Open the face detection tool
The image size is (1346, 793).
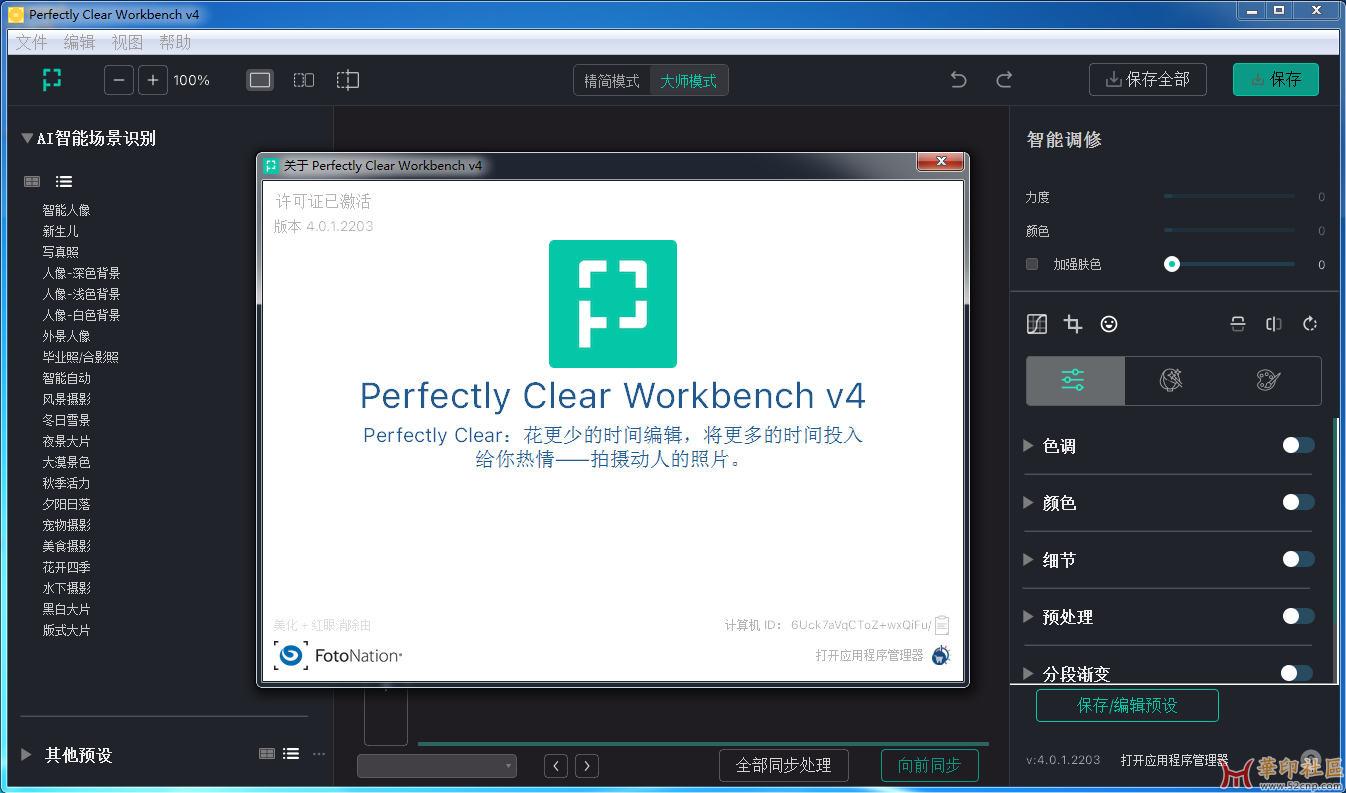(1109, 324)
